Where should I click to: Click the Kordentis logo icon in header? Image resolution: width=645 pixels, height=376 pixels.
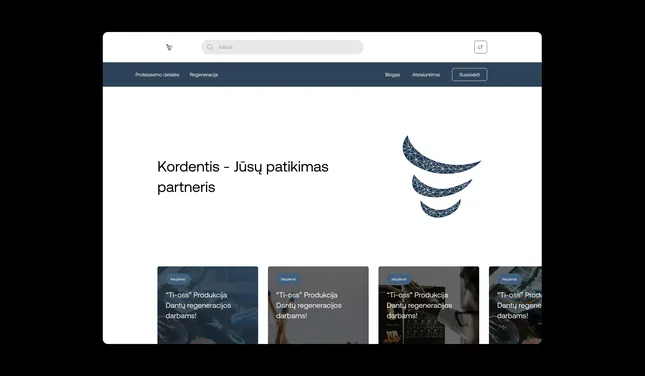[x=169, y=47]
